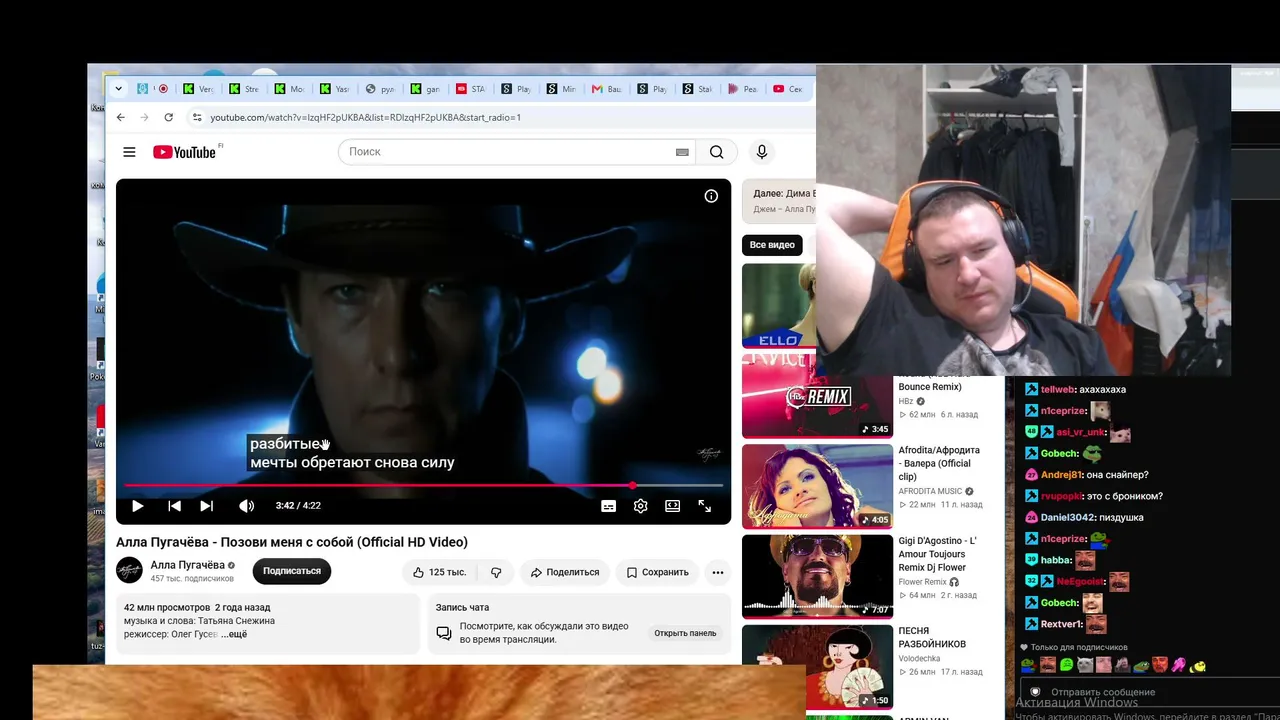
Task: Click chat username habba
Action: [1055, 561]
